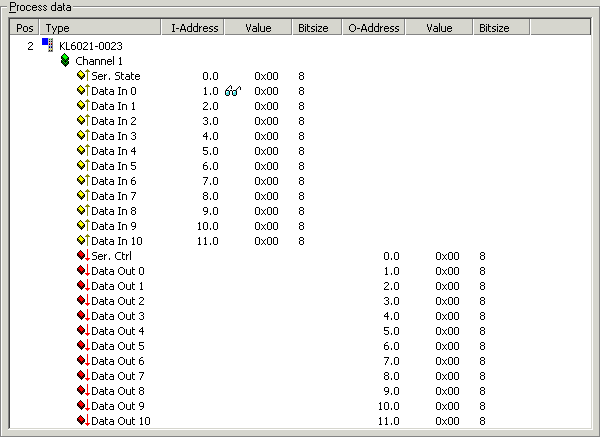Viewport: 600px width, 437px height.
Task: Click the output icon for Data Out 3
Action: [x=83, y=315]
